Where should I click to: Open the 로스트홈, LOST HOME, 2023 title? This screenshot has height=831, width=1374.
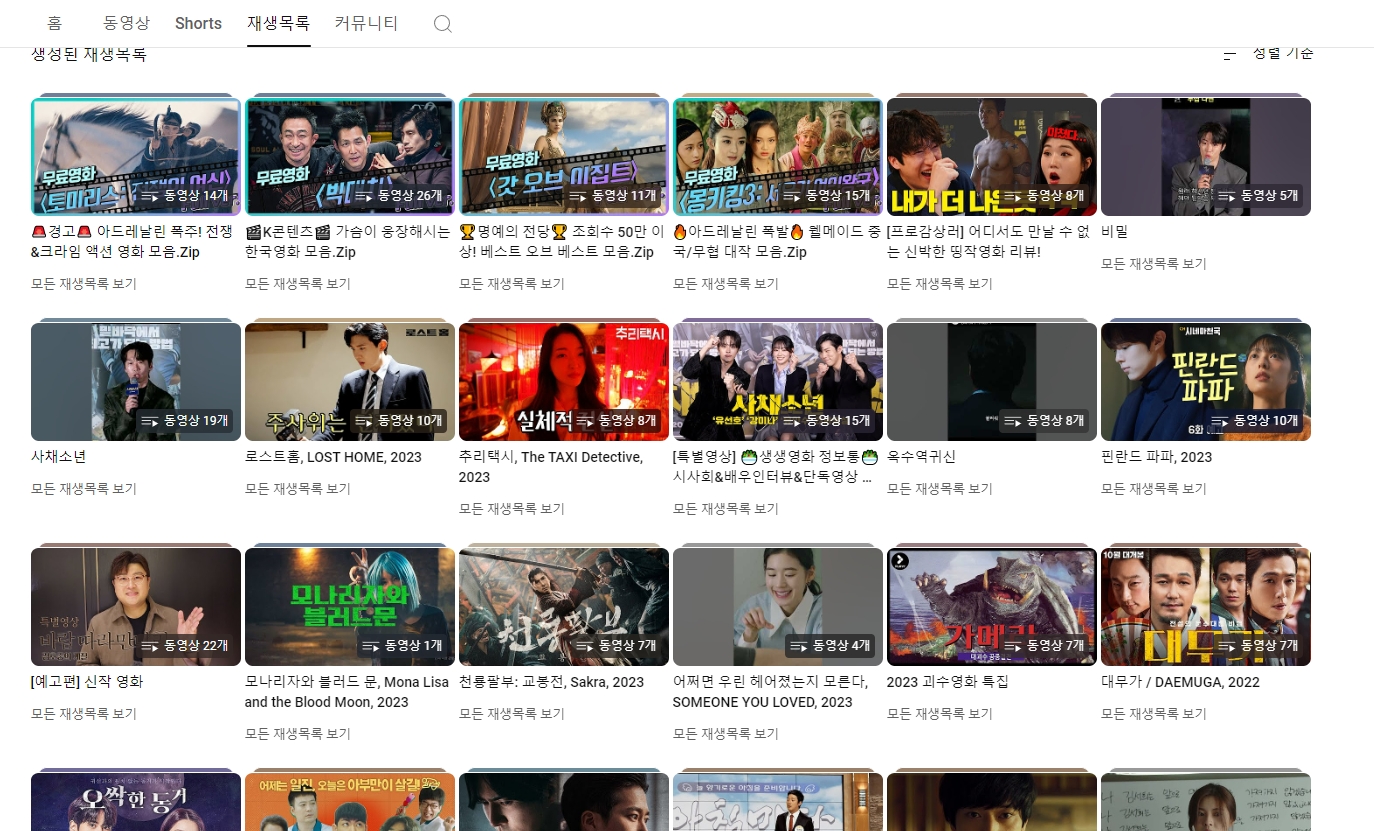point(333,457)
